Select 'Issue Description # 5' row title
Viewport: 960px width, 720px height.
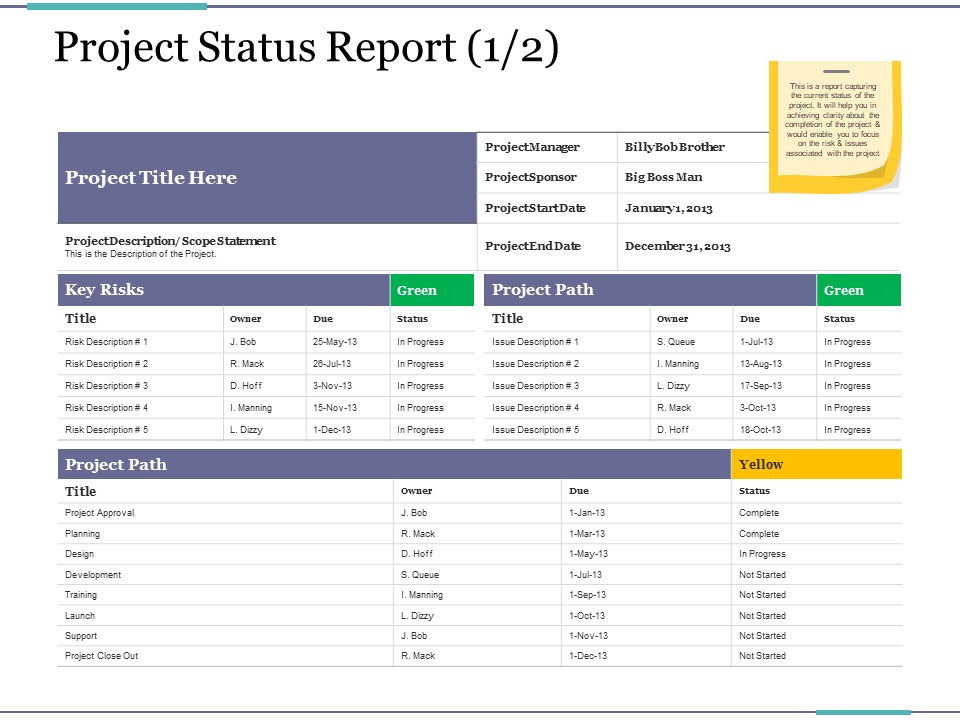pyautogui.click(x=535, y=430)
